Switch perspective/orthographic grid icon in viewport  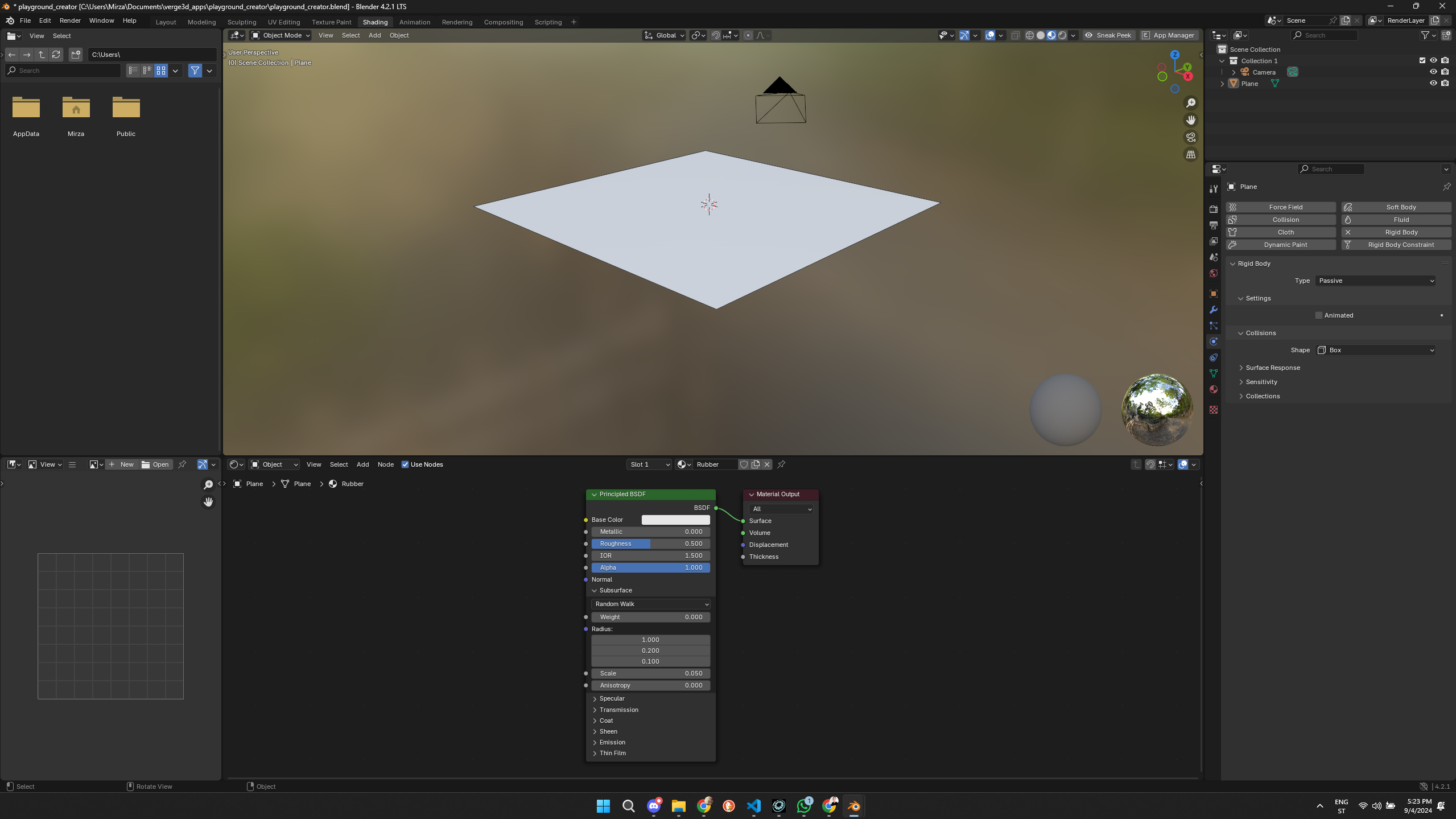[x=1191, y=154]
